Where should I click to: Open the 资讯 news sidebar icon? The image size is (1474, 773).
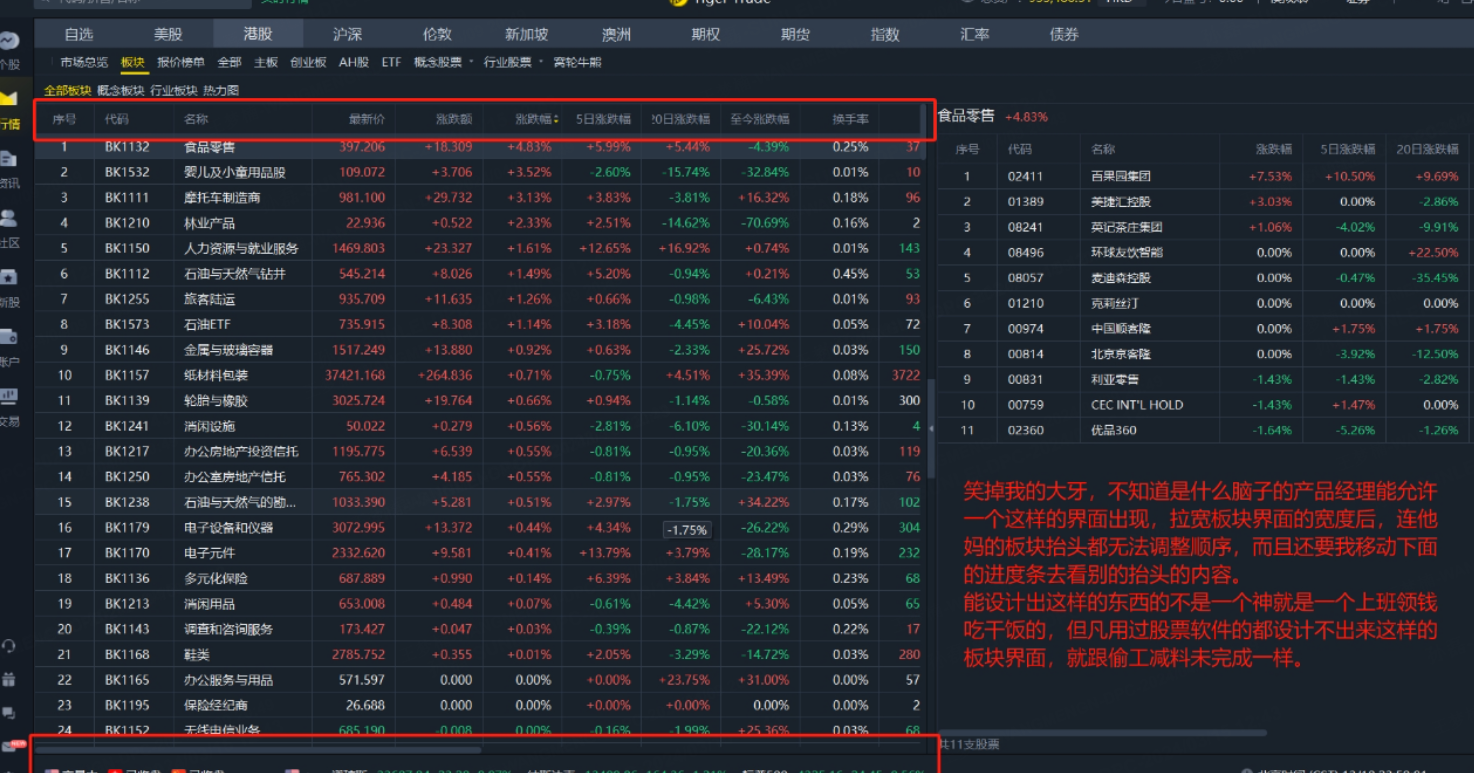tap(9, 168)
